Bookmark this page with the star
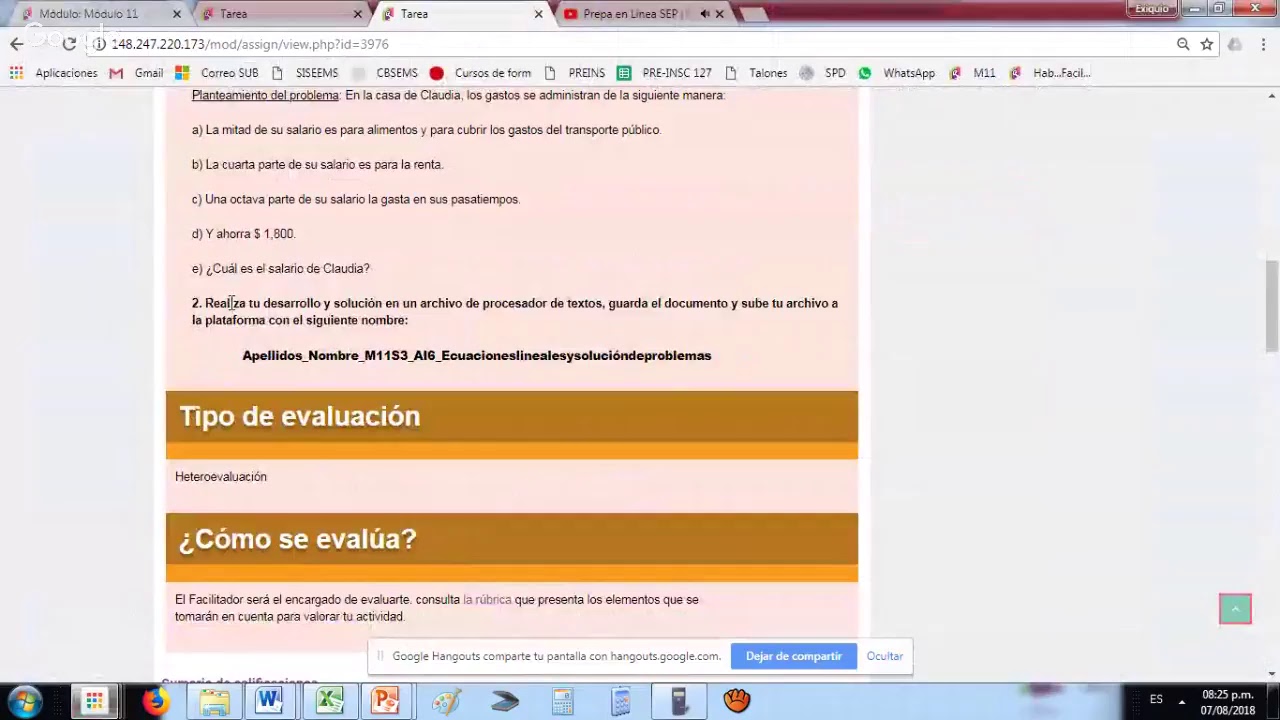Viewport: 1280px width, 720px height. pyautogui.click(x=1207, y=44)
